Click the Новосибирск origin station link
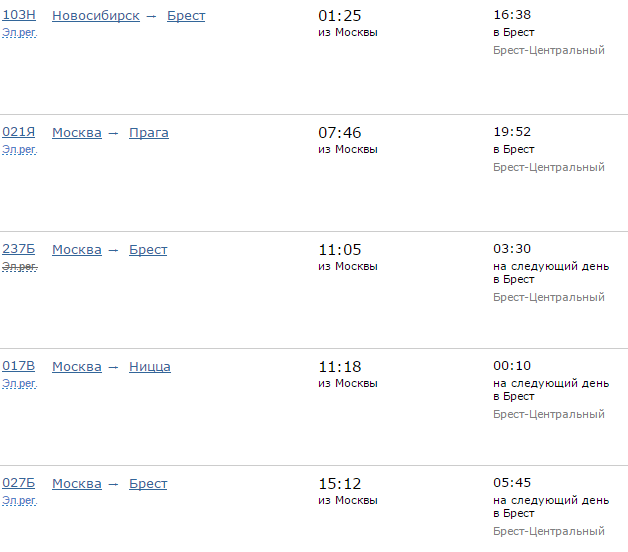628x552 pixels. tap(96, 16)
